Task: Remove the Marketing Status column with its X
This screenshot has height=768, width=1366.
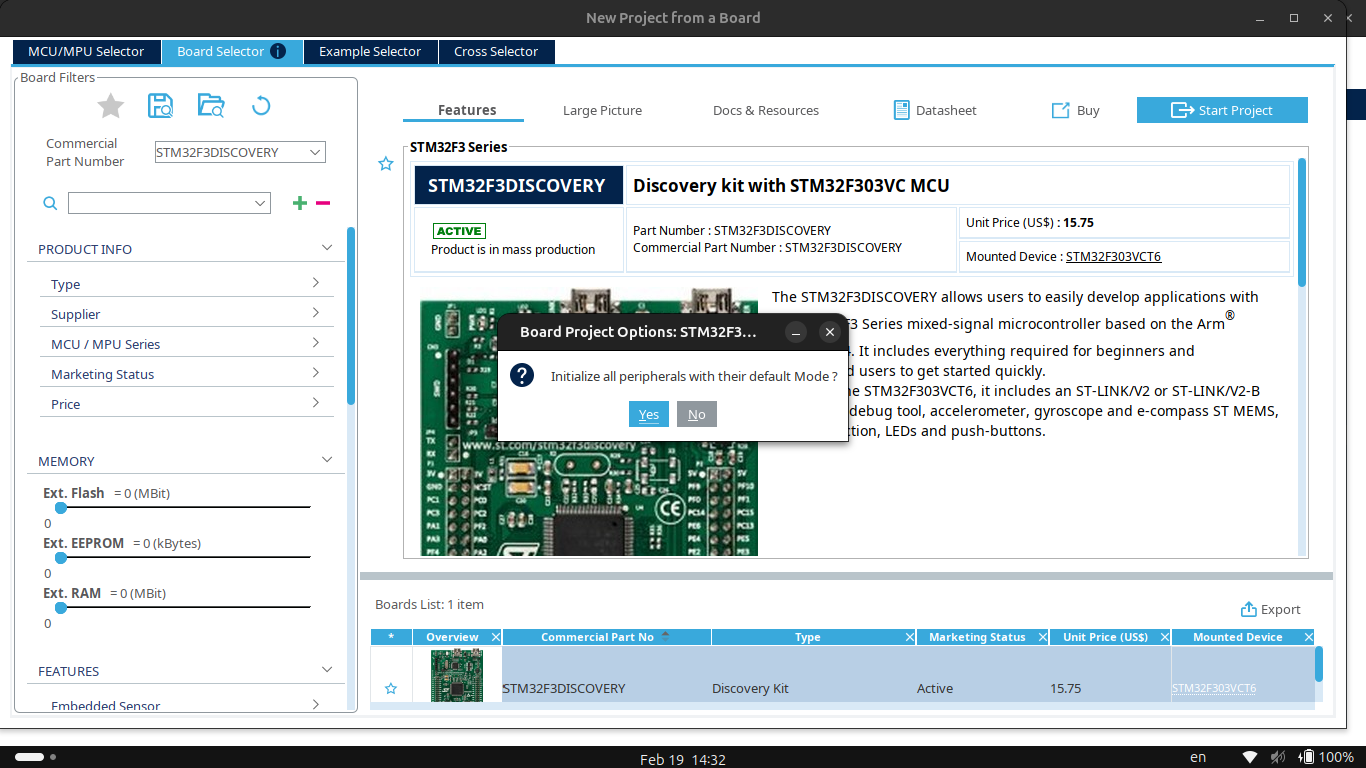Action: point(1043,637)
